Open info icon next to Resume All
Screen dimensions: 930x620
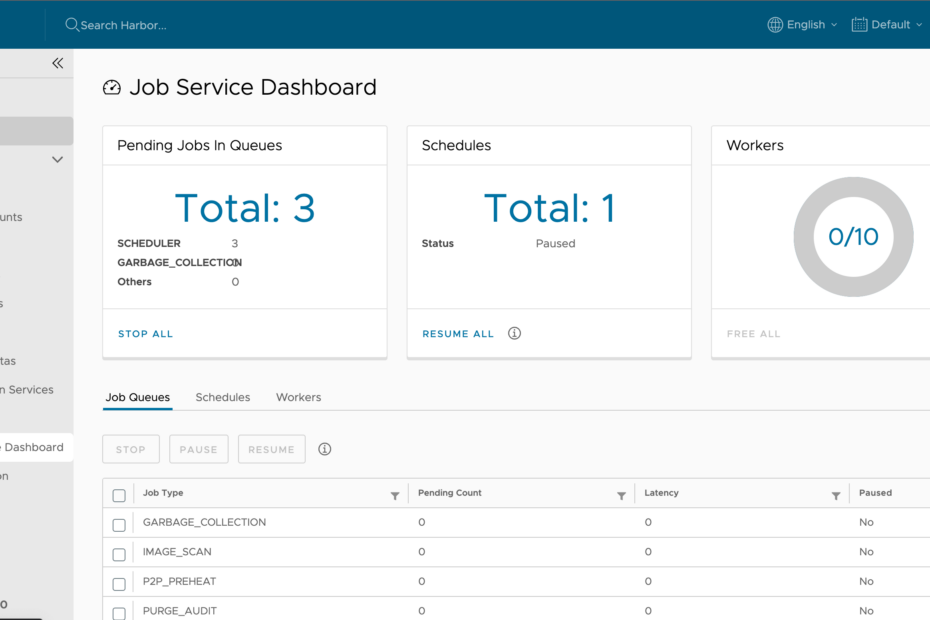coord(514,333)
